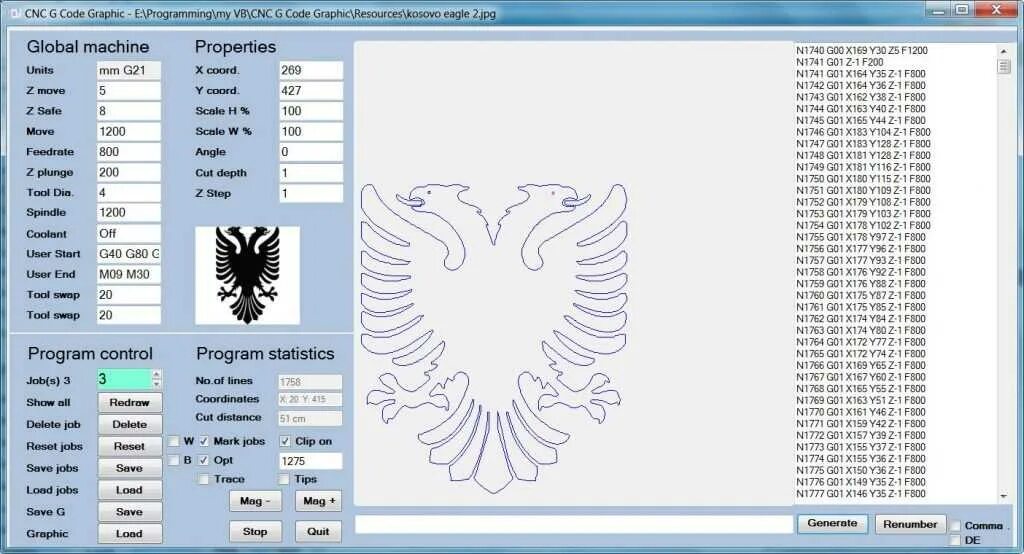Click the eagle outline in the preview canvas
Screen dimensions: 1024x554
click(x=494, y=338)
